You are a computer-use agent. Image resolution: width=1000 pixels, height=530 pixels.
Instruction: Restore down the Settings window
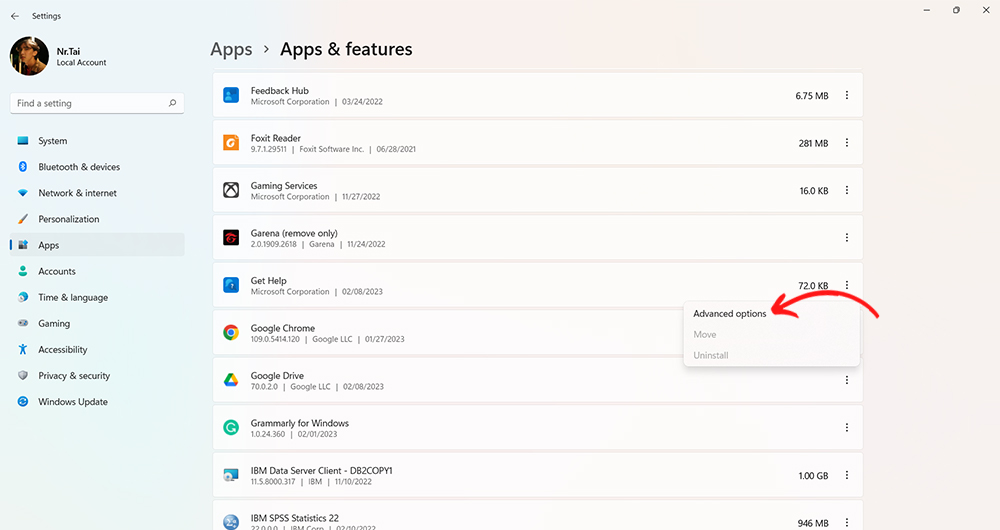coord(956,10)
